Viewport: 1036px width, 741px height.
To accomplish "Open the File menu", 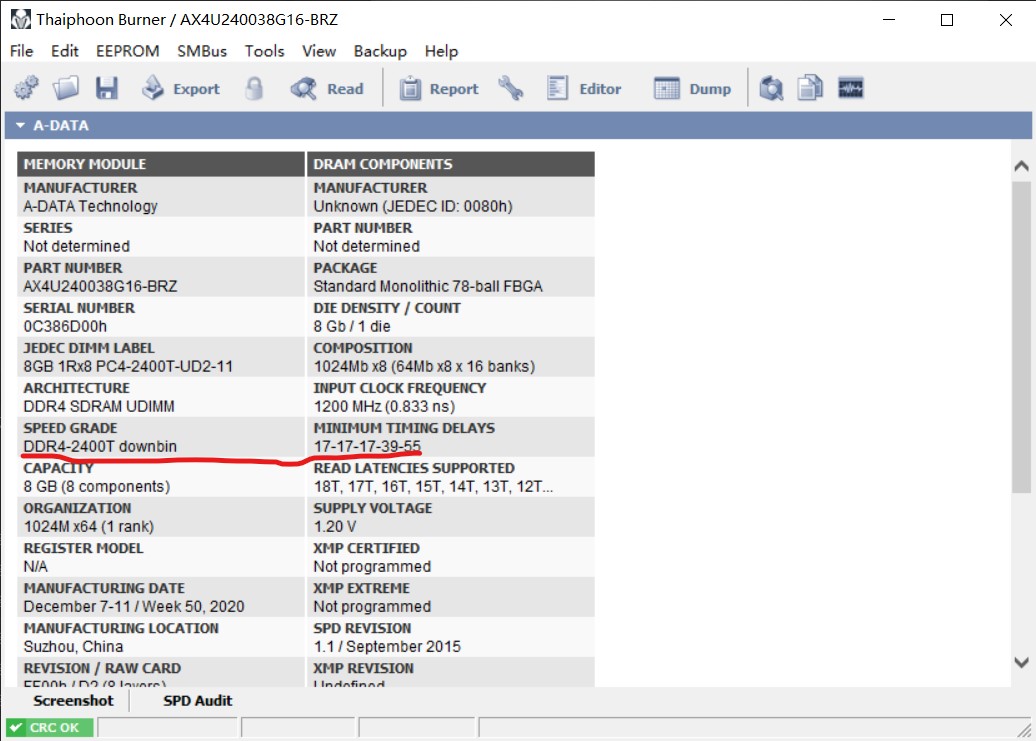I will pos(21,51).
